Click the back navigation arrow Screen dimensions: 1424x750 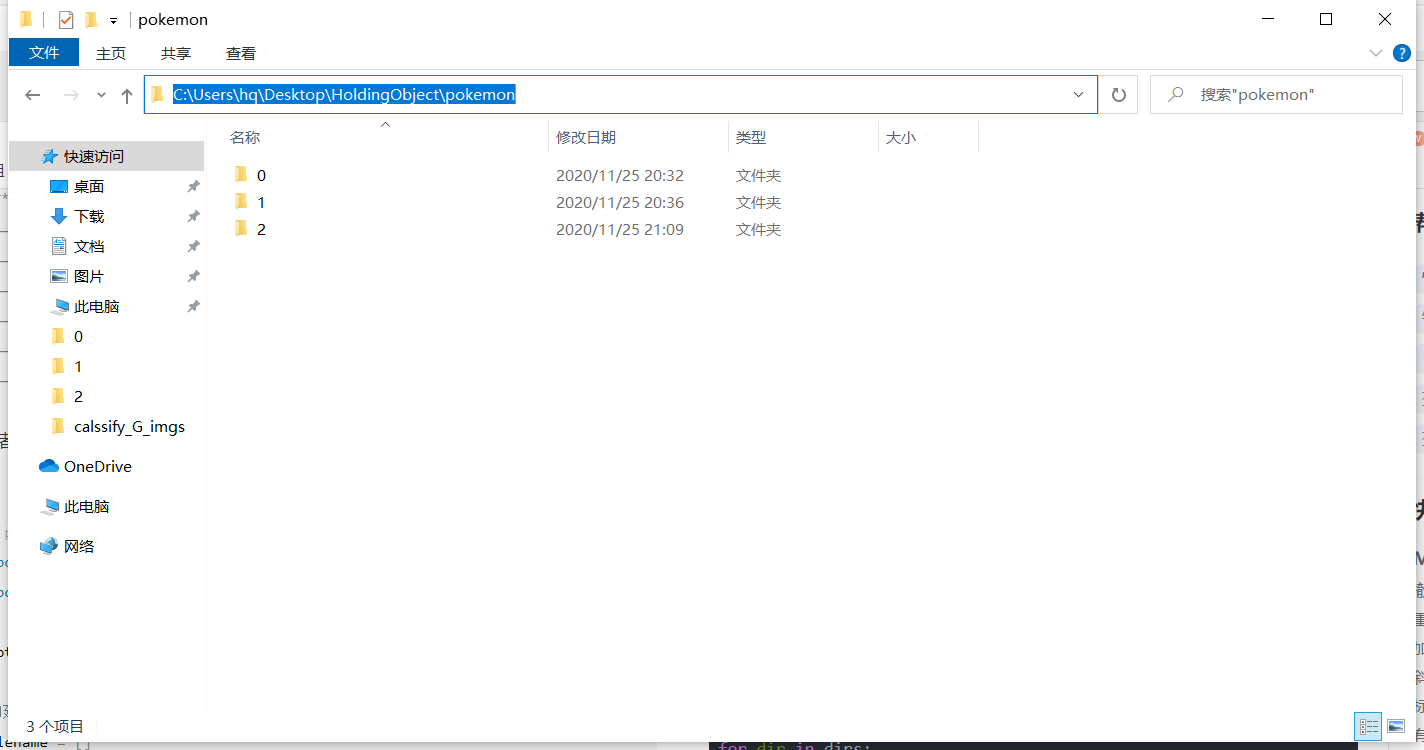(32, 95)
